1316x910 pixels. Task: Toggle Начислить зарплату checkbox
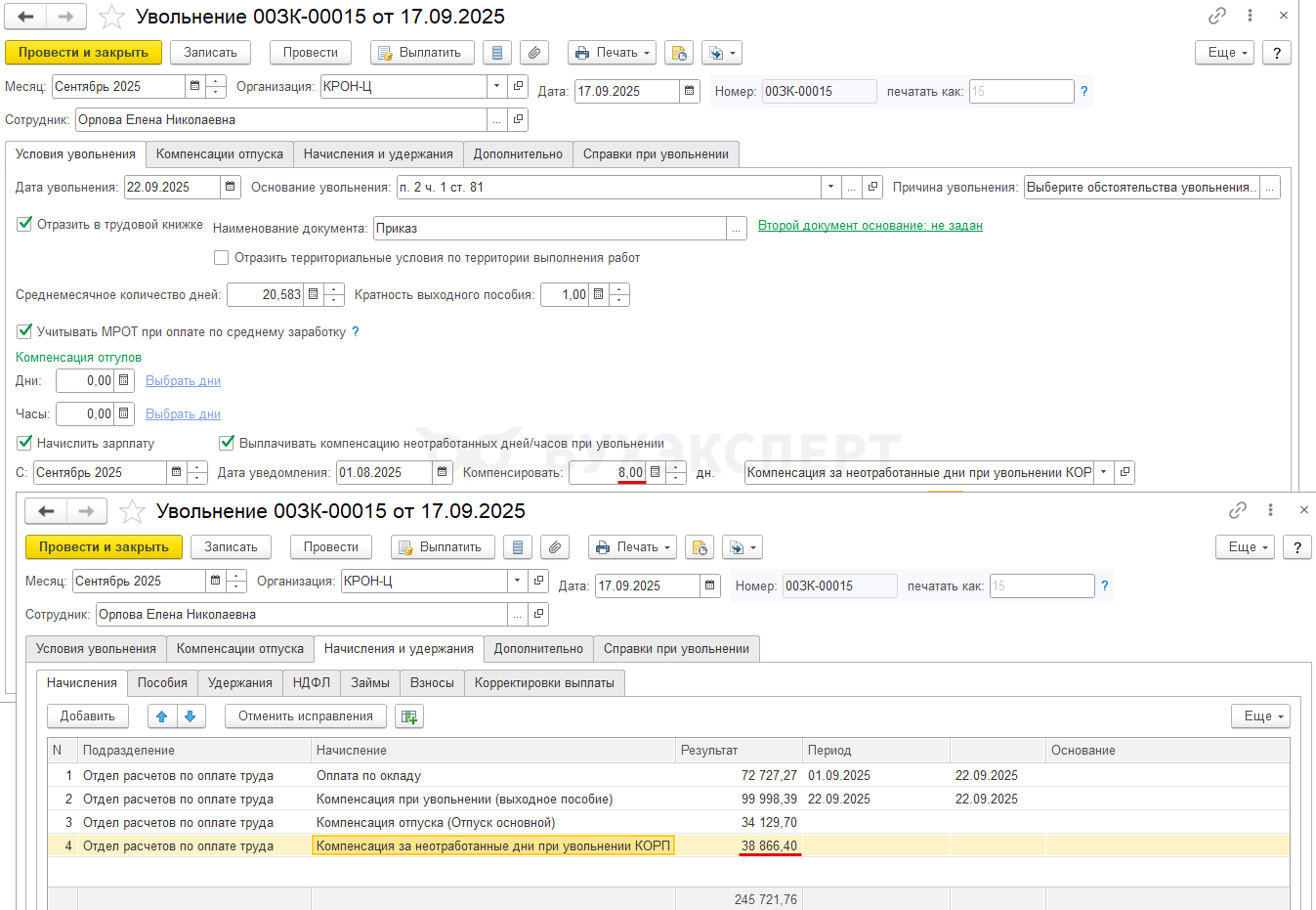coord(24,443)
